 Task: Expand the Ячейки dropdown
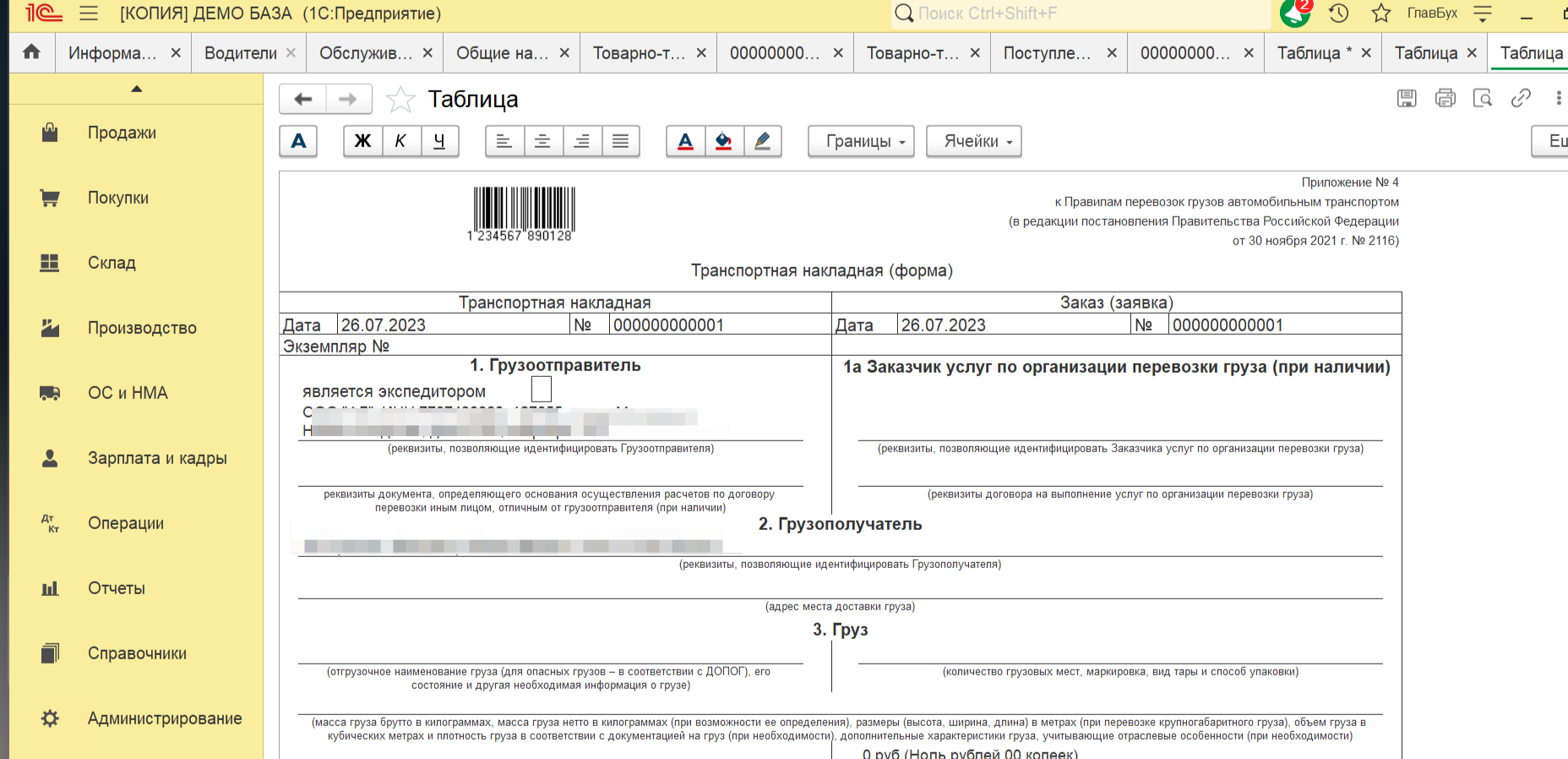973,141
